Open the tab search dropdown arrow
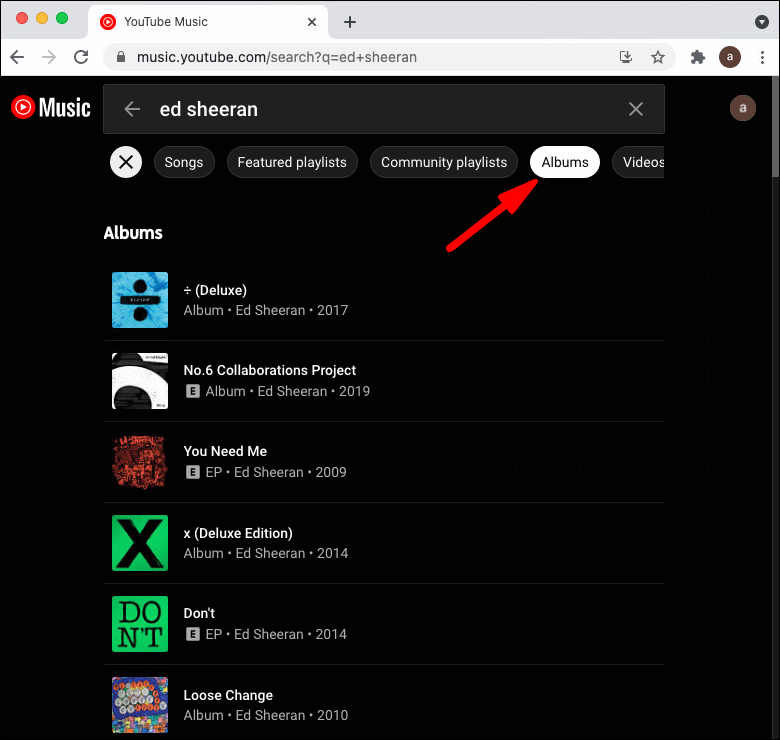The width and height of the screenshot is (780, 740). (762, 22)
